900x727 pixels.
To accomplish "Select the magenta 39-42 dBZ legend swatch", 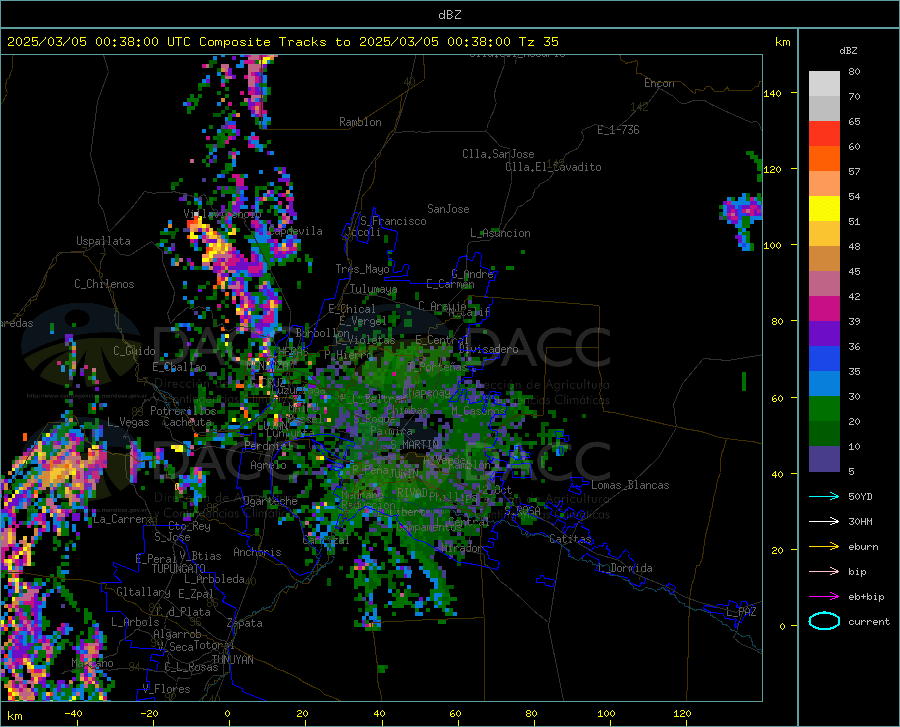I will 824,309.
